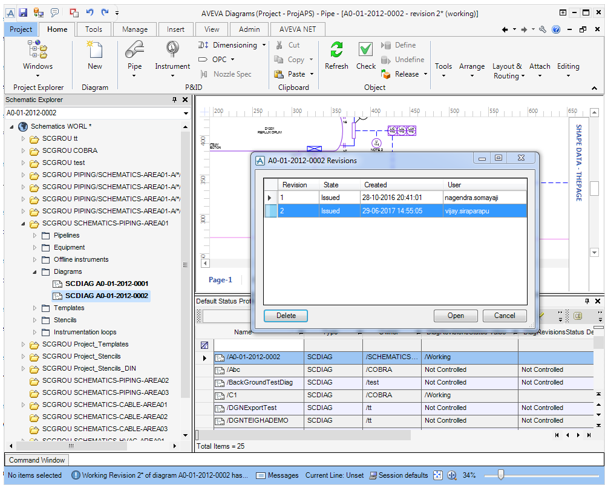This screenshot has width=609, height=487.
Task: Expand the SCGROU COBRA node
Action: (23, 151)
